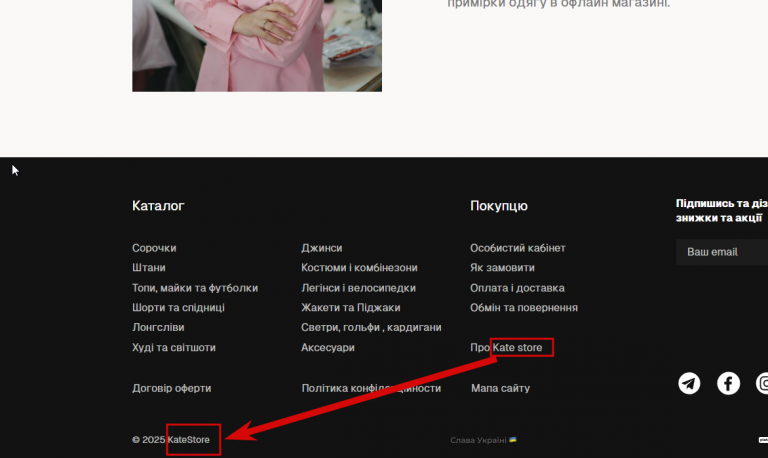Screen dimensions: 768x458
Task: Open Костюми і комбінезони category
Action: tap(360, 267)
